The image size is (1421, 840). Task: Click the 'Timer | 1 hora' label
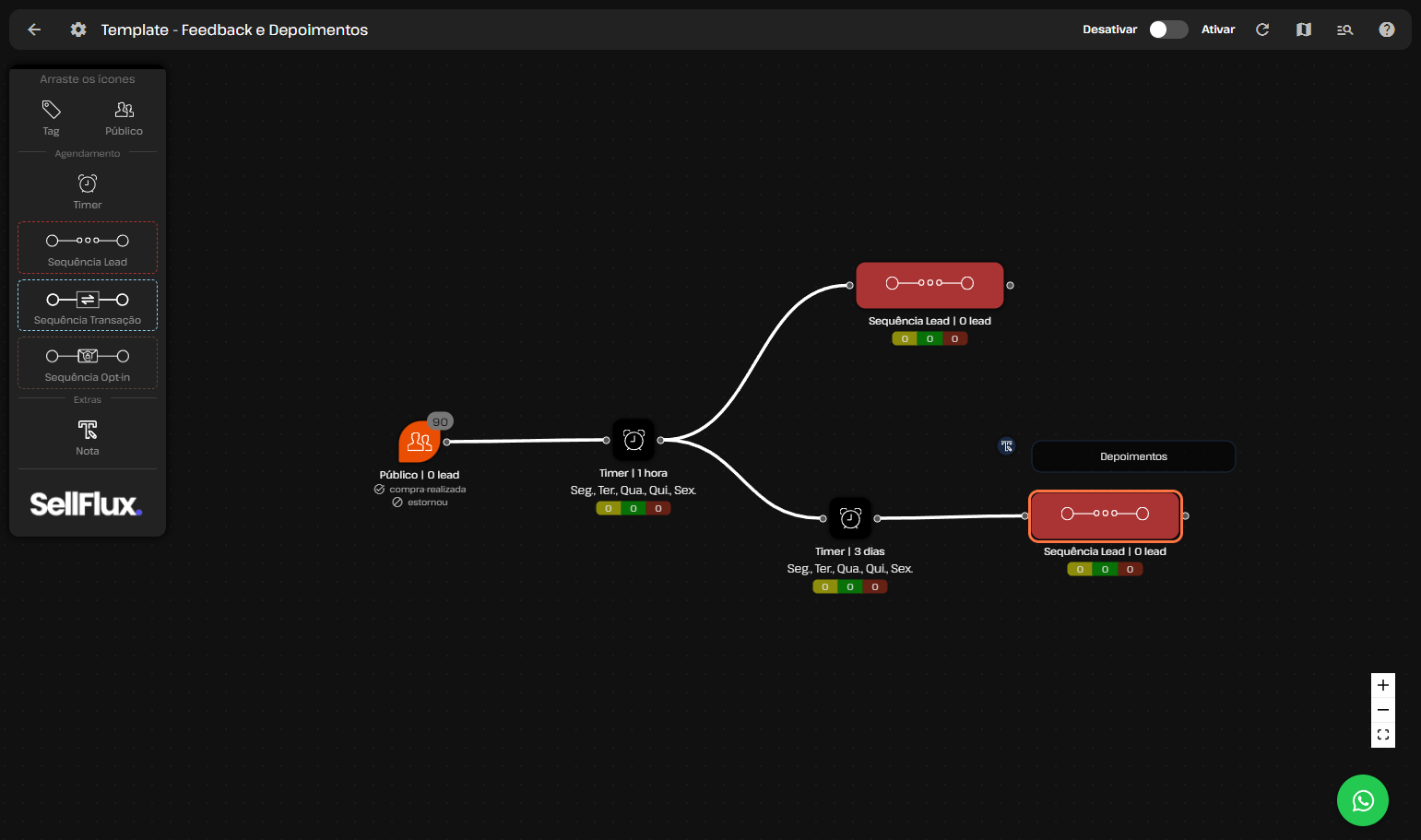click(x=634, y=473)
